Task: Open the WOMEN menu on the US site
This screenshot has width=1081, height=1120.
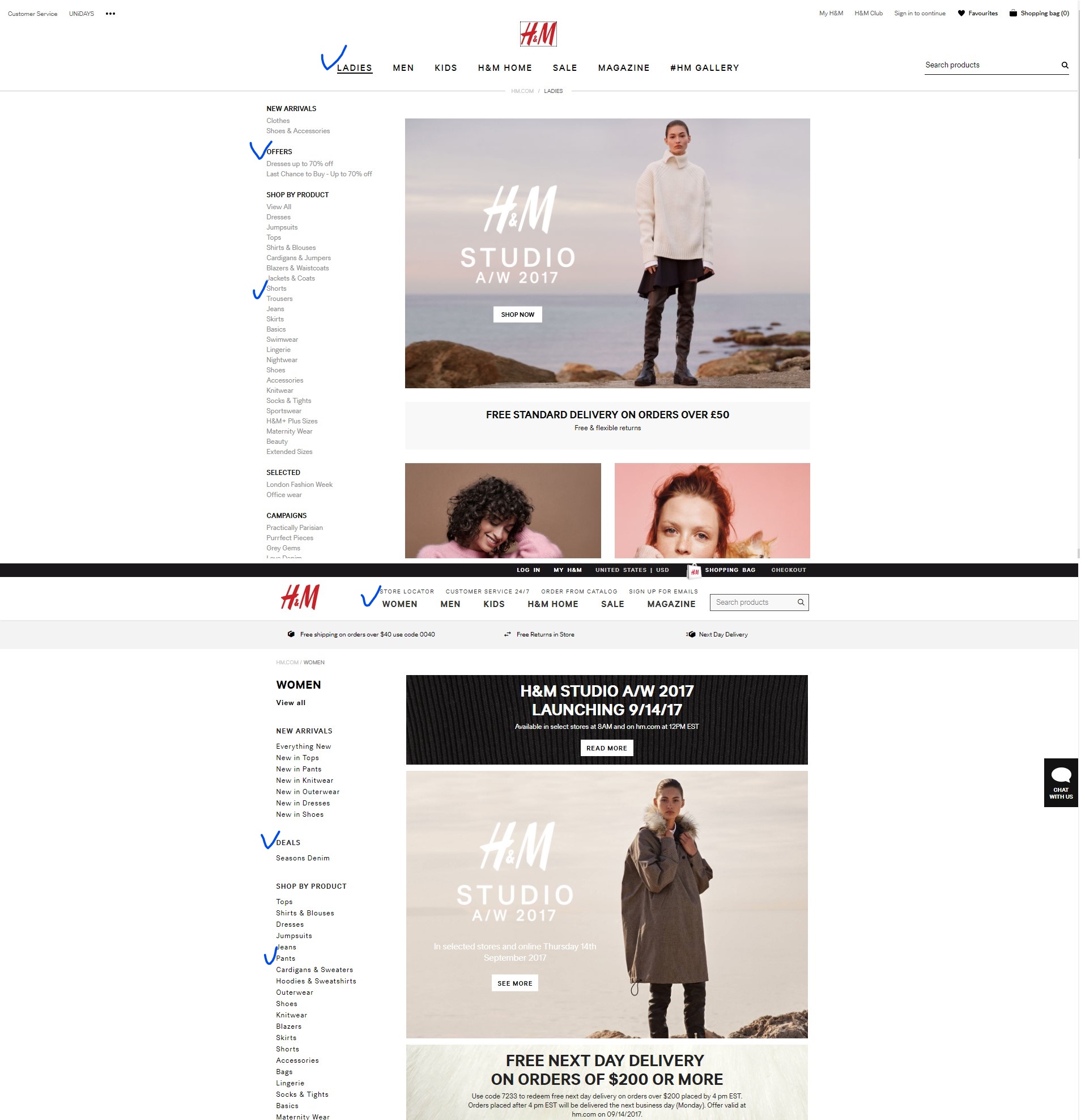Action: pyautogui.click(x=399, y=604)
